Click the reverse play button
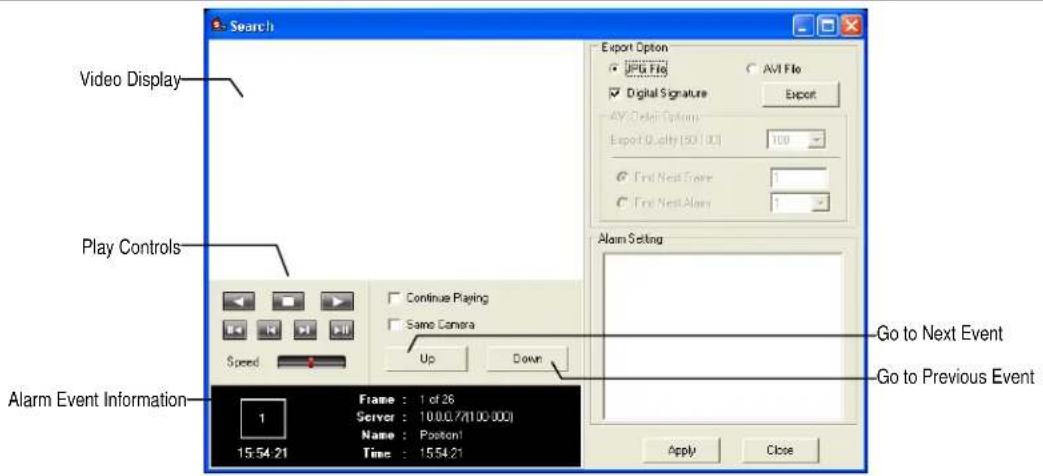The image size is (1043, 476). tap(238, 301)
